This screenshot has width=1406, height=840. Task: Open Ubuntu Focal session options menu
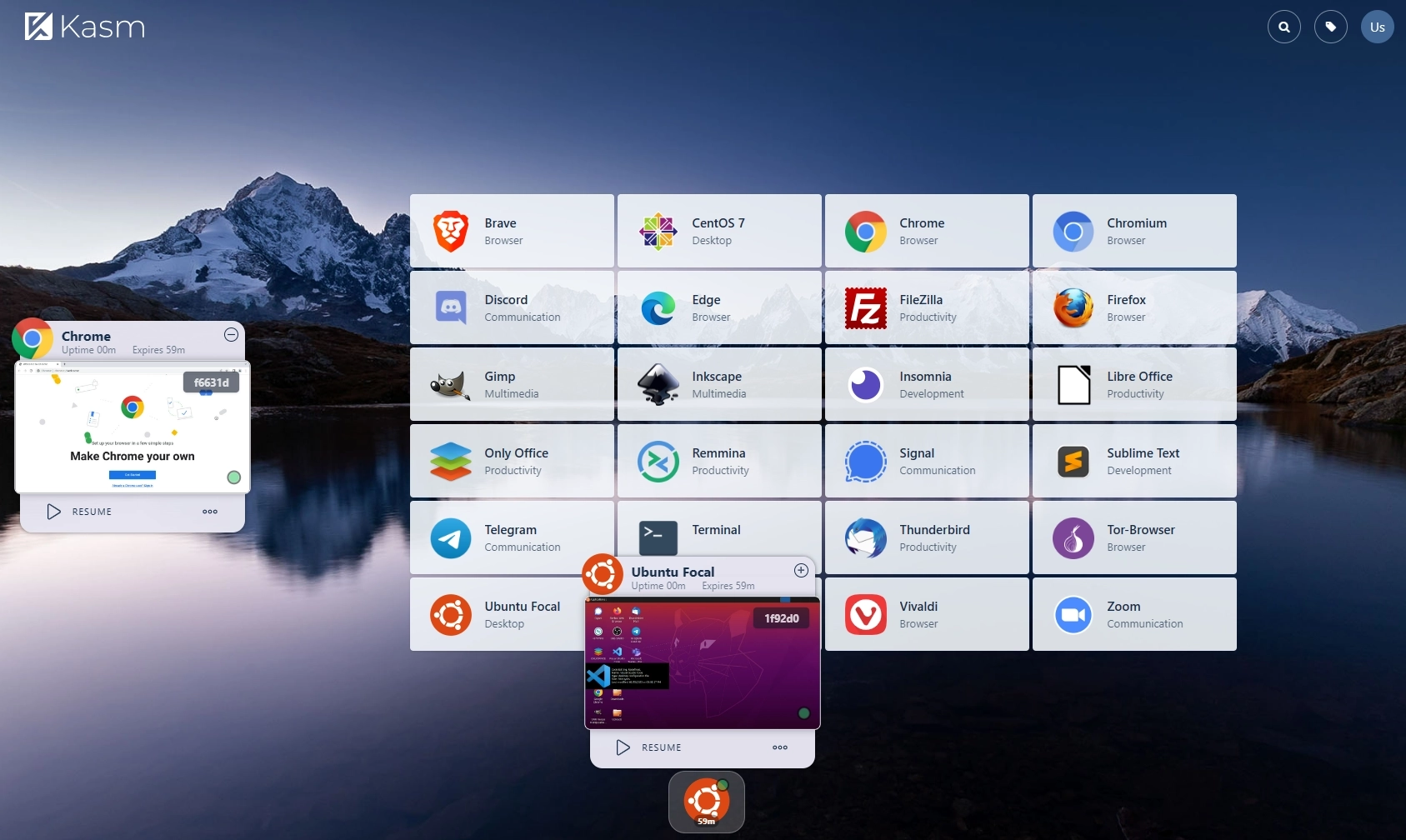[x=780, y=747]
